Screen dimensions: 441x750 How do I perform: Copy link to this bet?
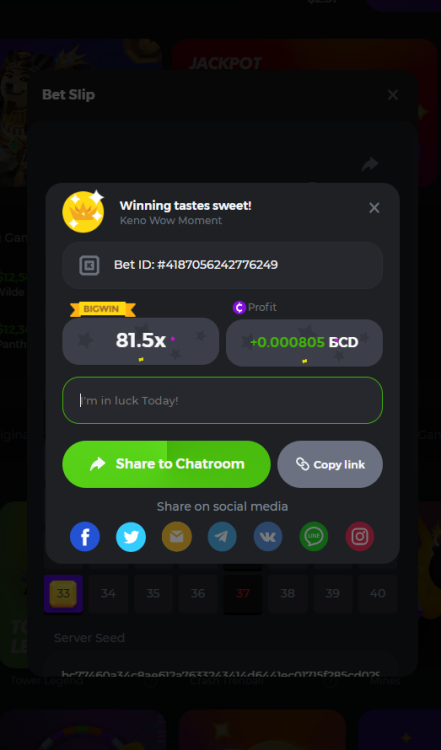point(330,464)
